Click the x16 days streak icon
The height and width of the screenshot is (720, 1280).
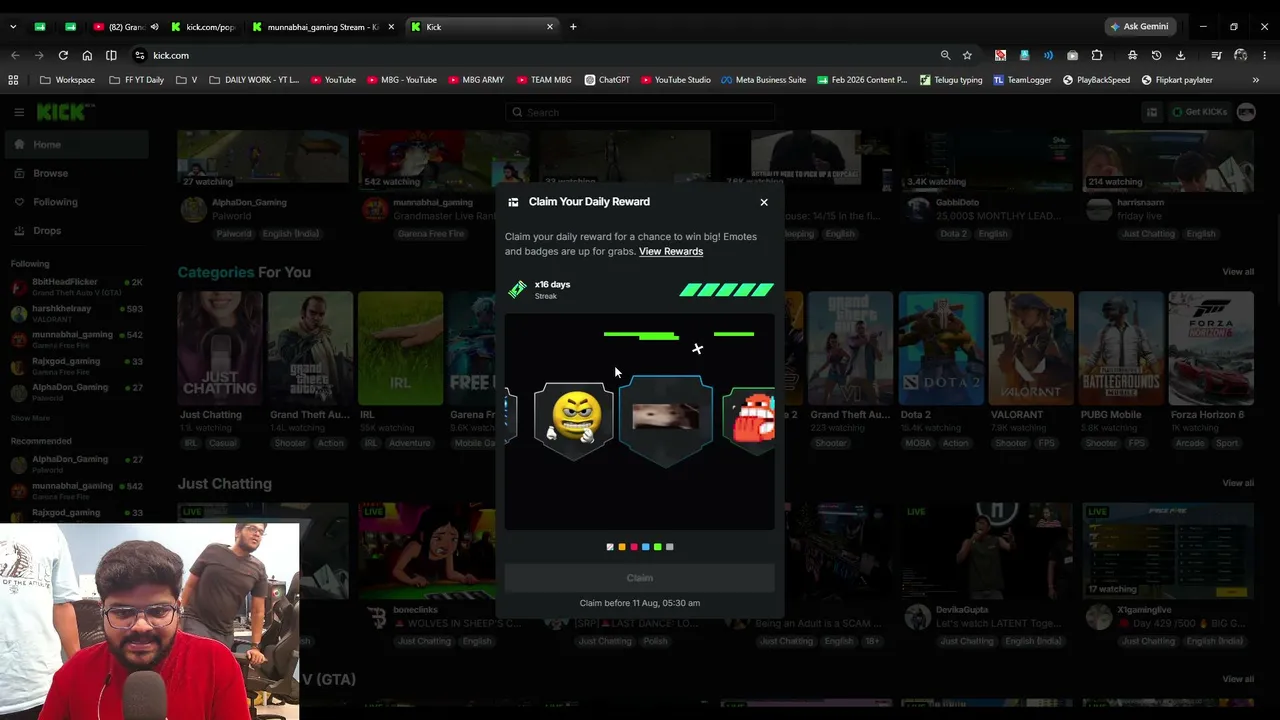[517, 290]
